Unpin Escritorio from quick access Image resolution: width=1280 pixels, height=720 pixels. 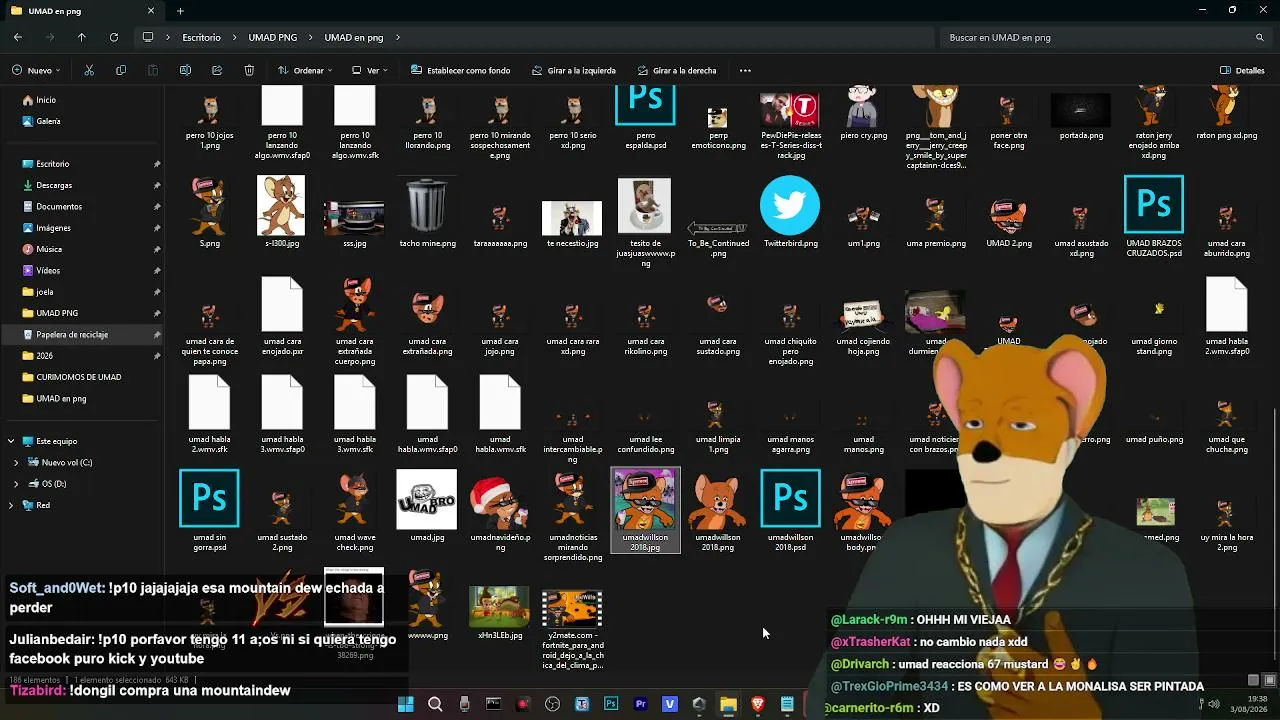157,164
